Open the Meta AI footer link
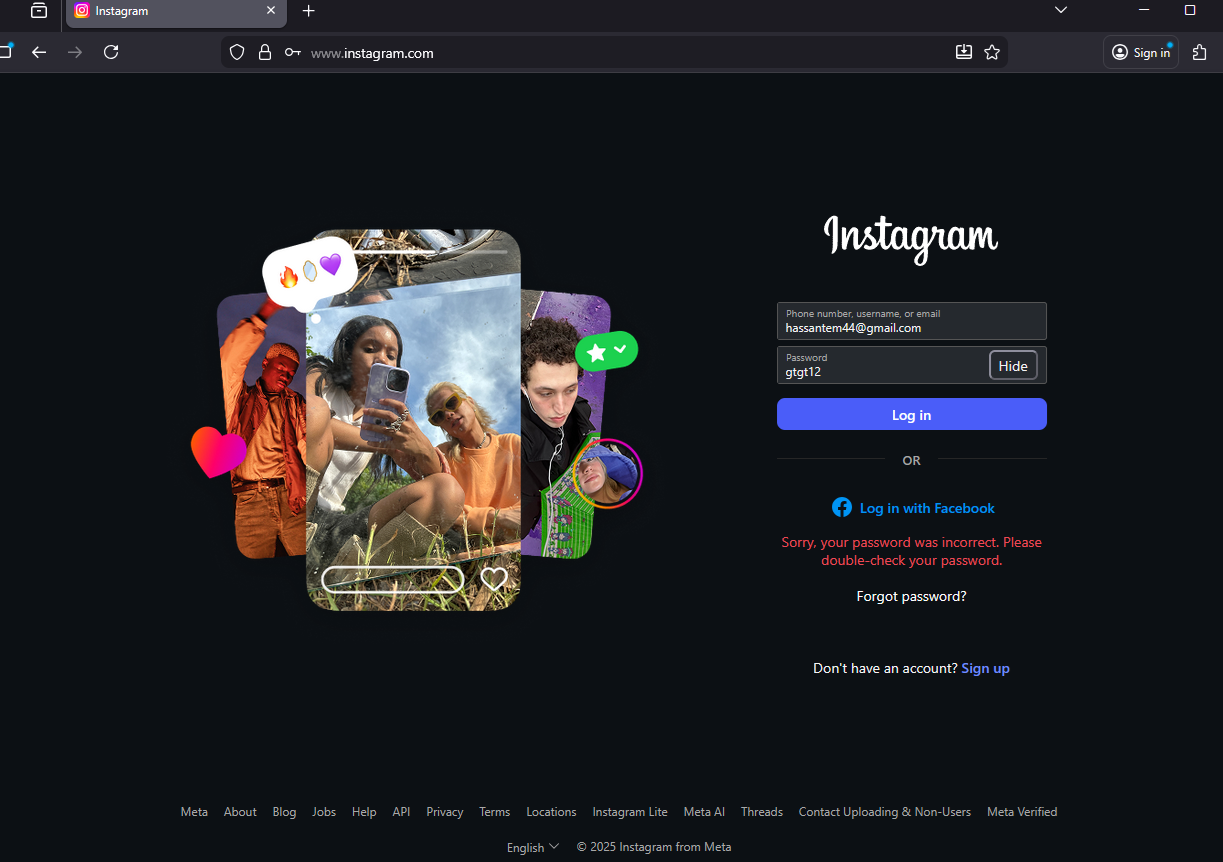1223x862 pixels. pyautogui.click(x=704, y=812)
